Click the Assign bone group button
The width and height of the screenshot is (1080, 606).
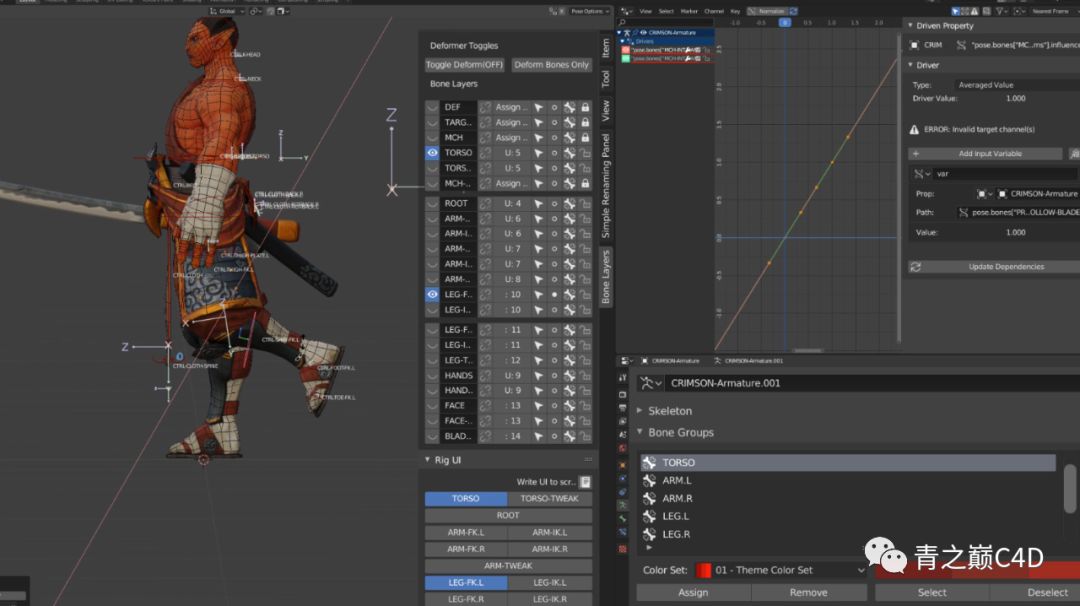pyautogui.click(x=693, y=592)
